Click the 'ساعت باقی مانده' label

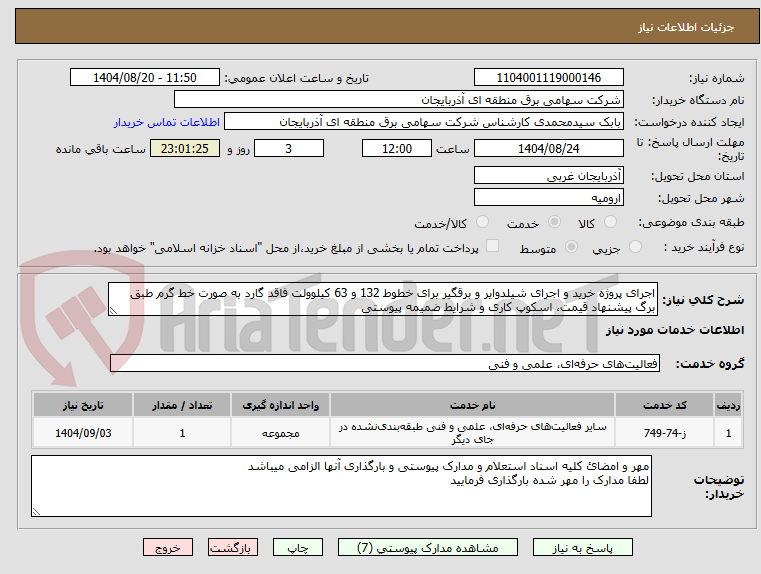click(x=100, y=149)
